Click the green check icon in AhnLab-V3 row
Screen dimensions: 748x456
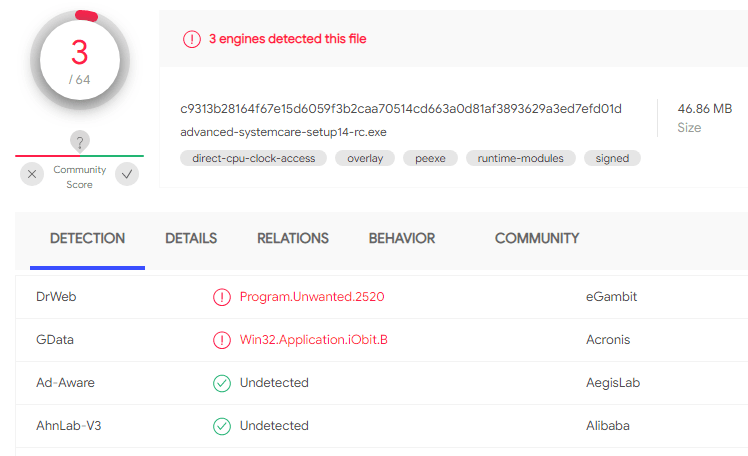[221, 426]
